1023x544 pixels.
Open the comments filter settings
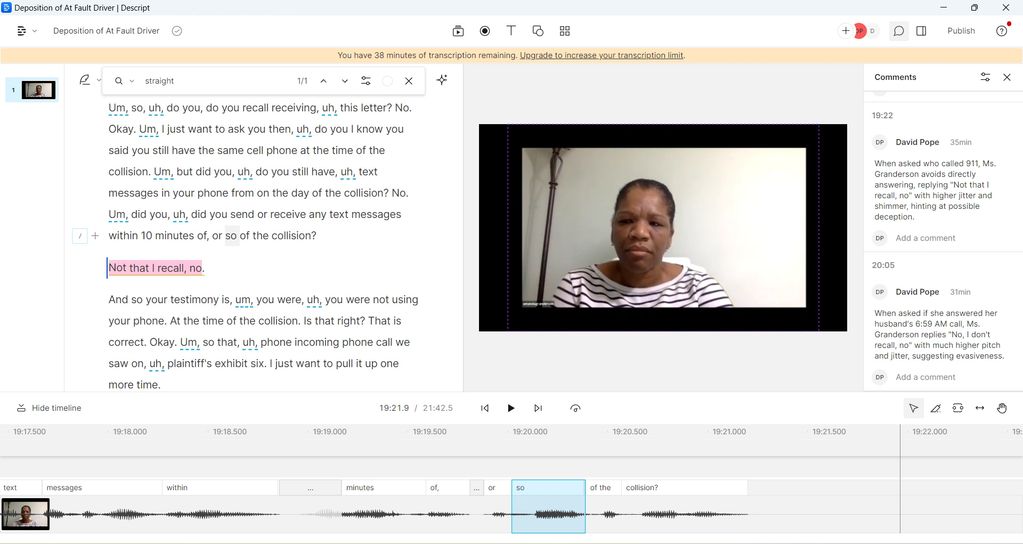pyautogui.click(x=985, y=77)
